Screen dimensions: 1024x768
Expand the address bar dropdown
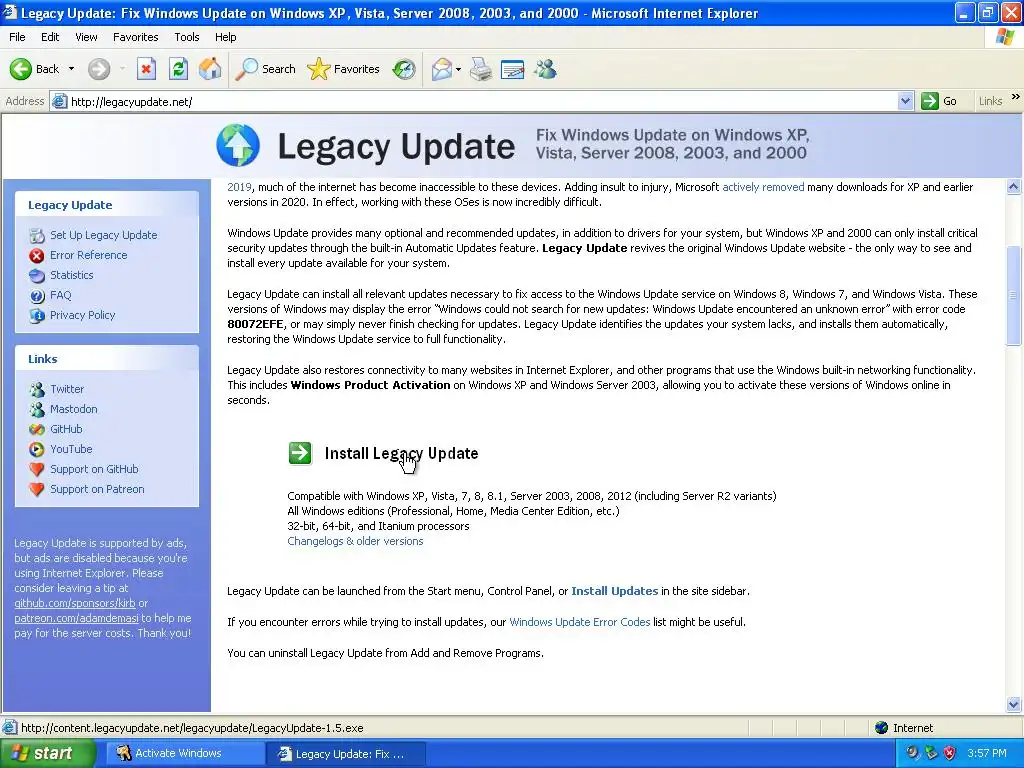tap(905, 101)
